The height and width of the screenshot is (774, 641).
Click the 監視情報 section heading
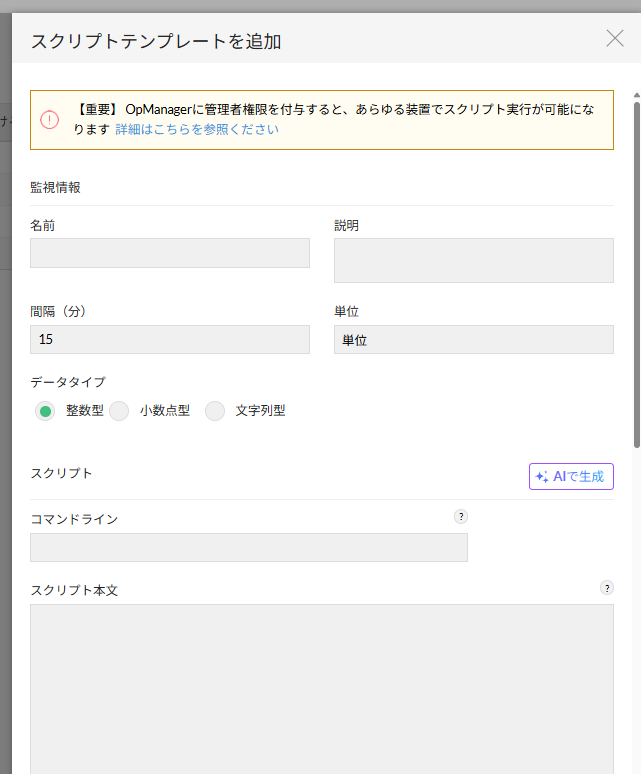point(55,188)
